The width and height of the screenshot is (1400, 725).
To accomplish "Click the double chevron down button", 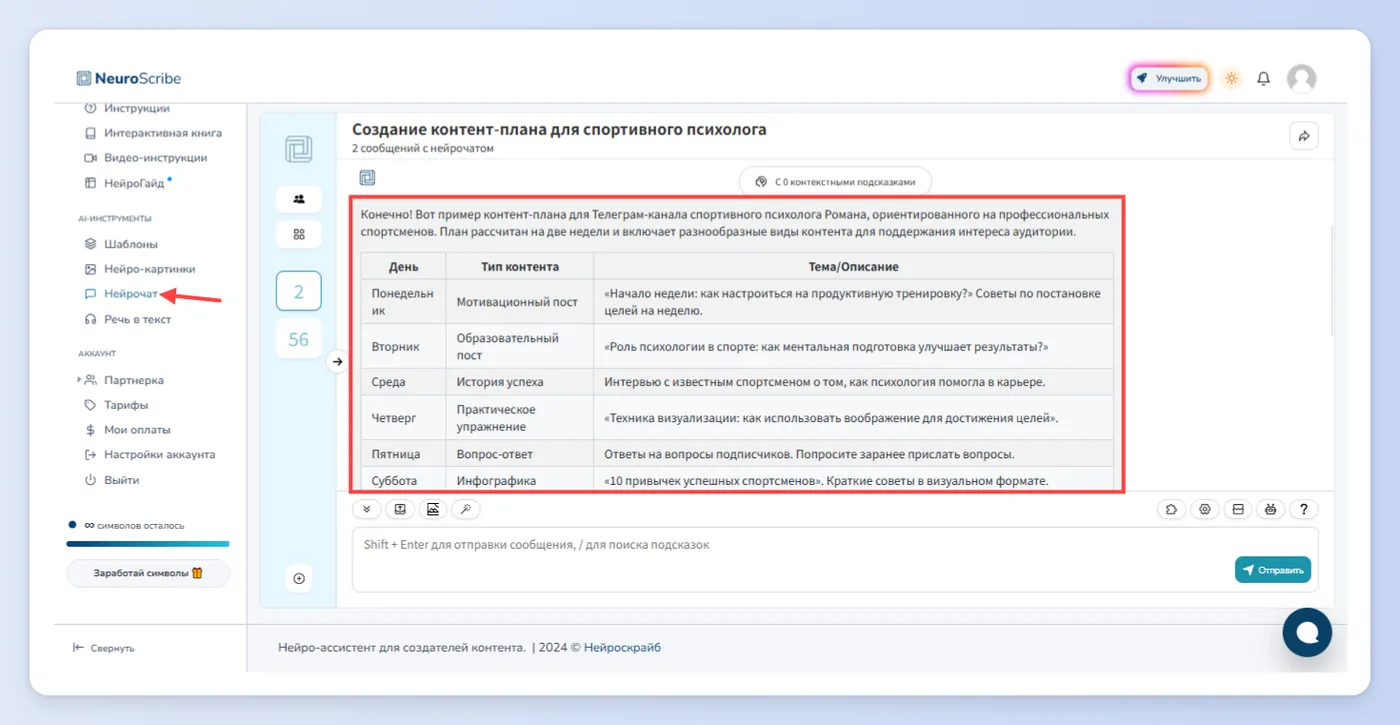I will pos(366,509).
